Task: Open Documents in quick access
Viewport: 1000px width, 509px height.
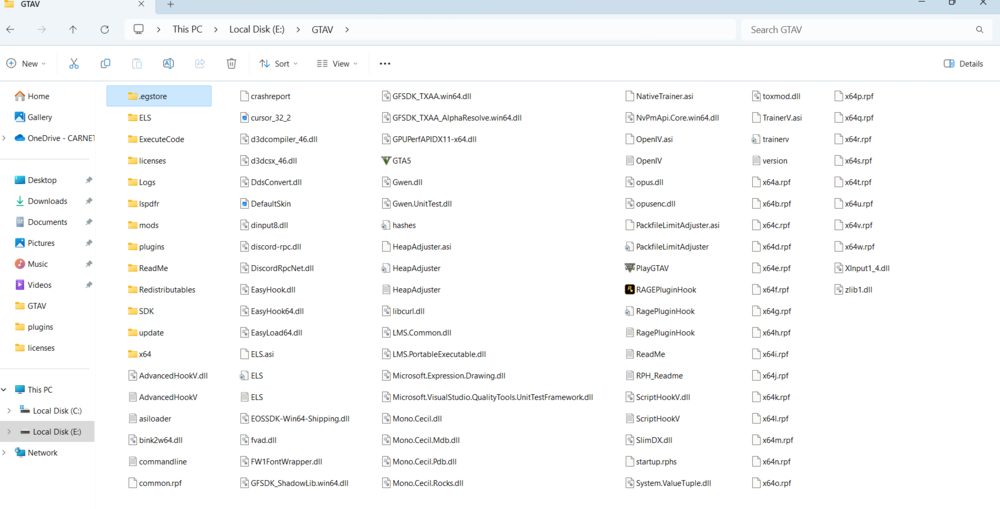Action: [x=41, y=222]
